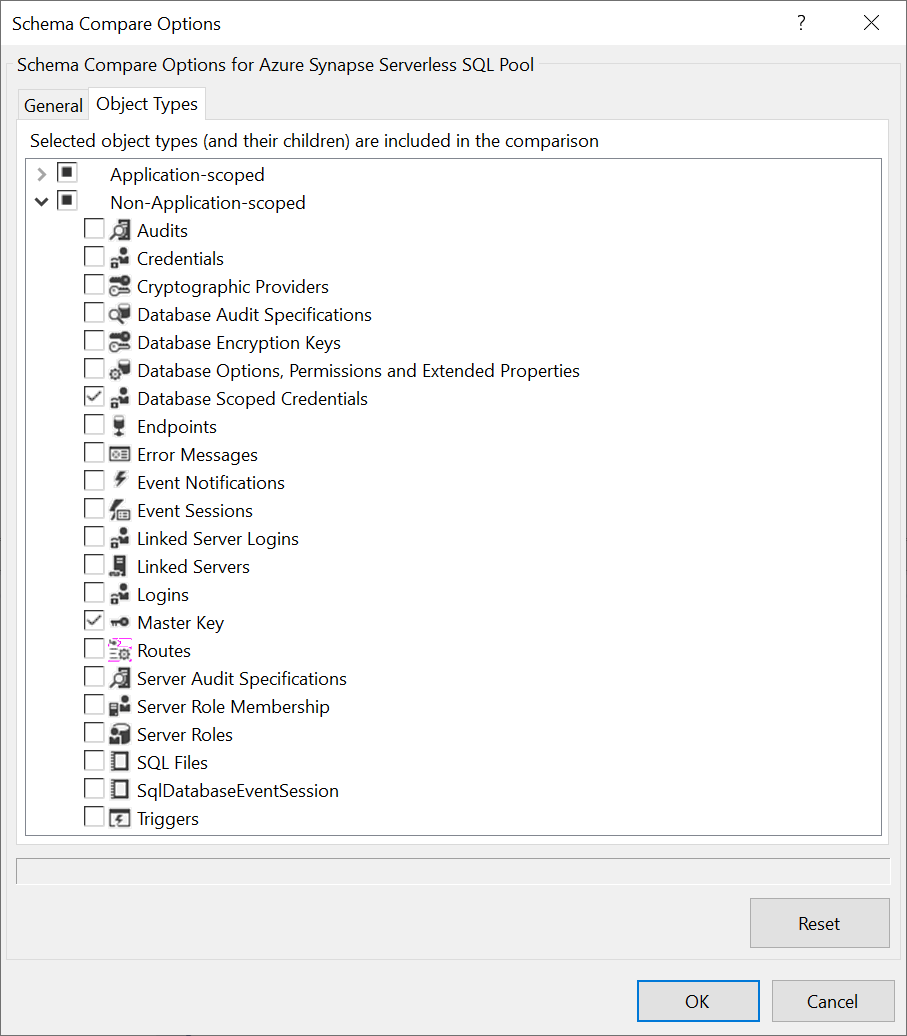
Task: Select the Event Sessions label
Action: (x=195, y=511)
